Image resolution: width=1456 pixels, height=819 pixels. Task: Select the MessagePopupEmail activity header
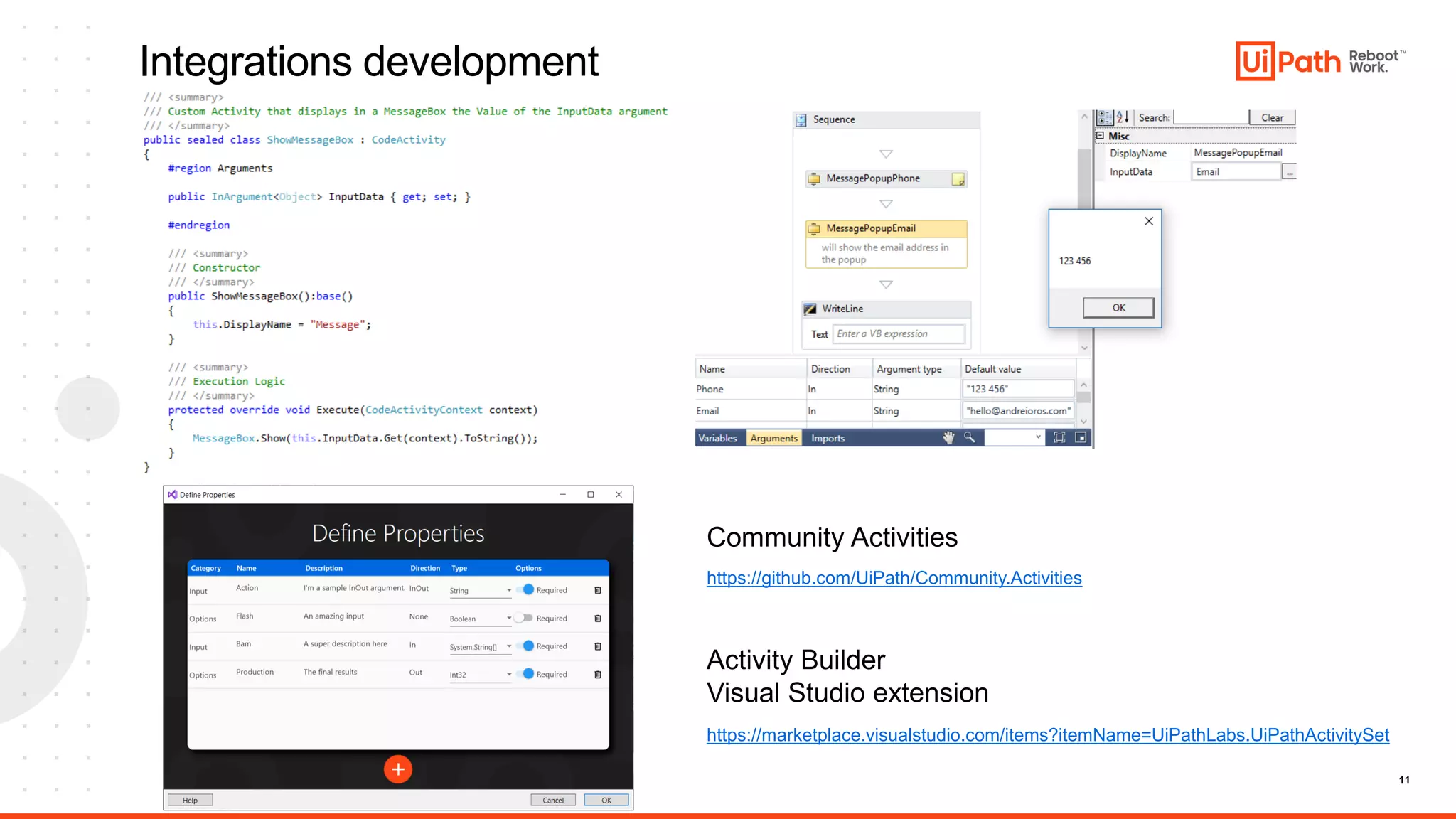point(886,229)
